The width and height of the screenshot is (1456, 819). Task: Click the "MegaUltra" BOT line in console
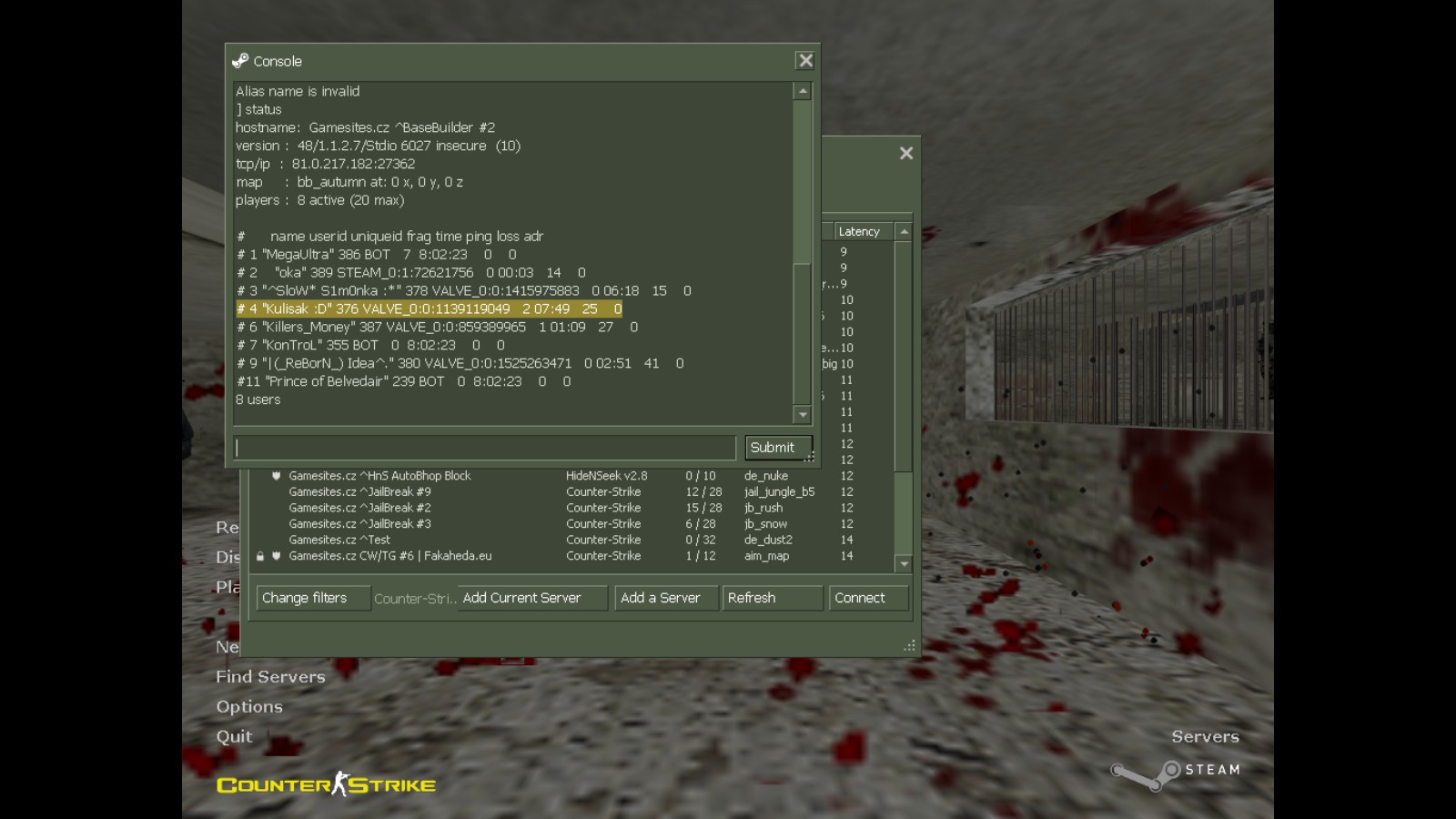tap(376, 255)
